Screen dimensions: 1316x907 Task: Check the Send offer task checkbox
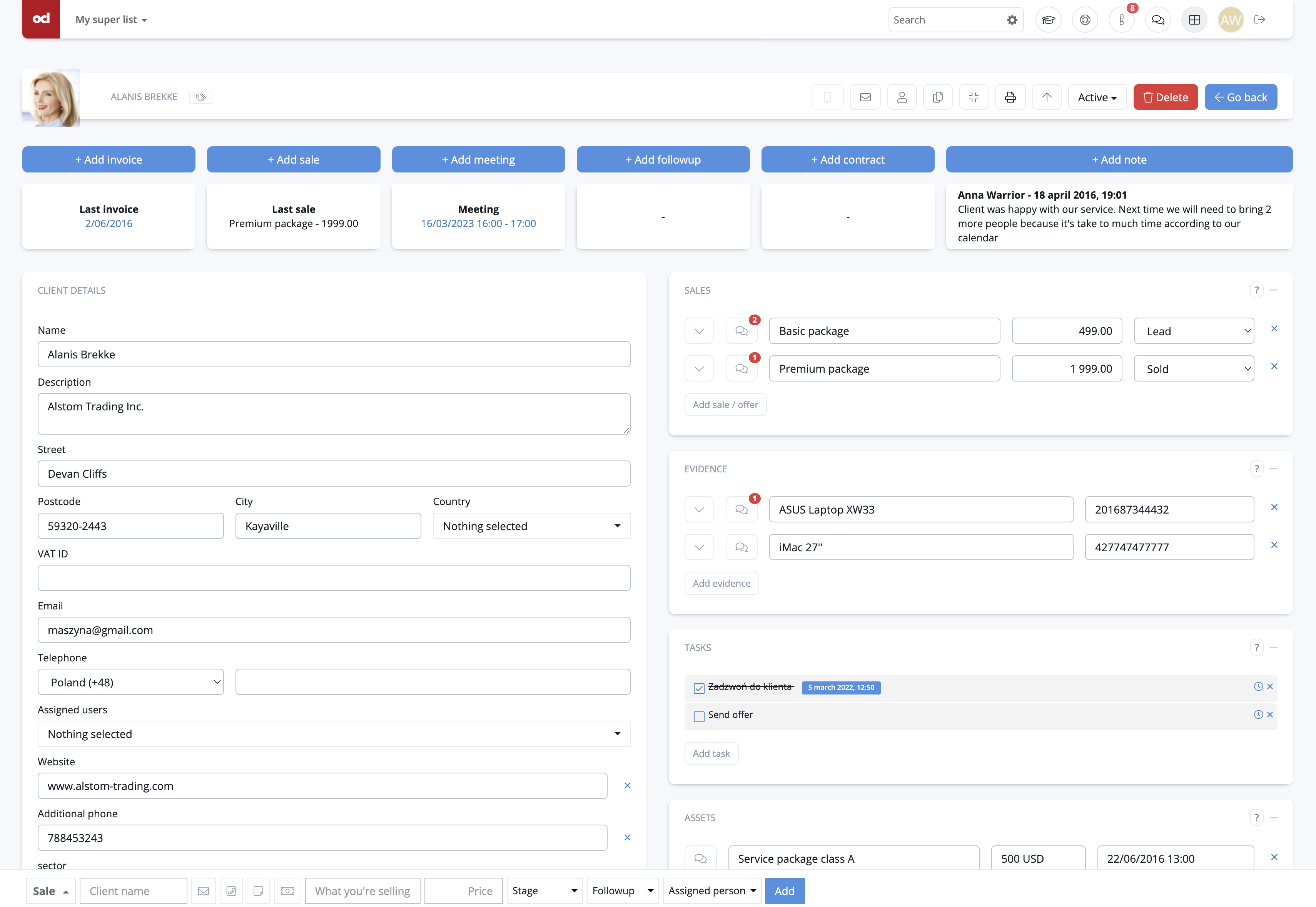click(699, 716)
